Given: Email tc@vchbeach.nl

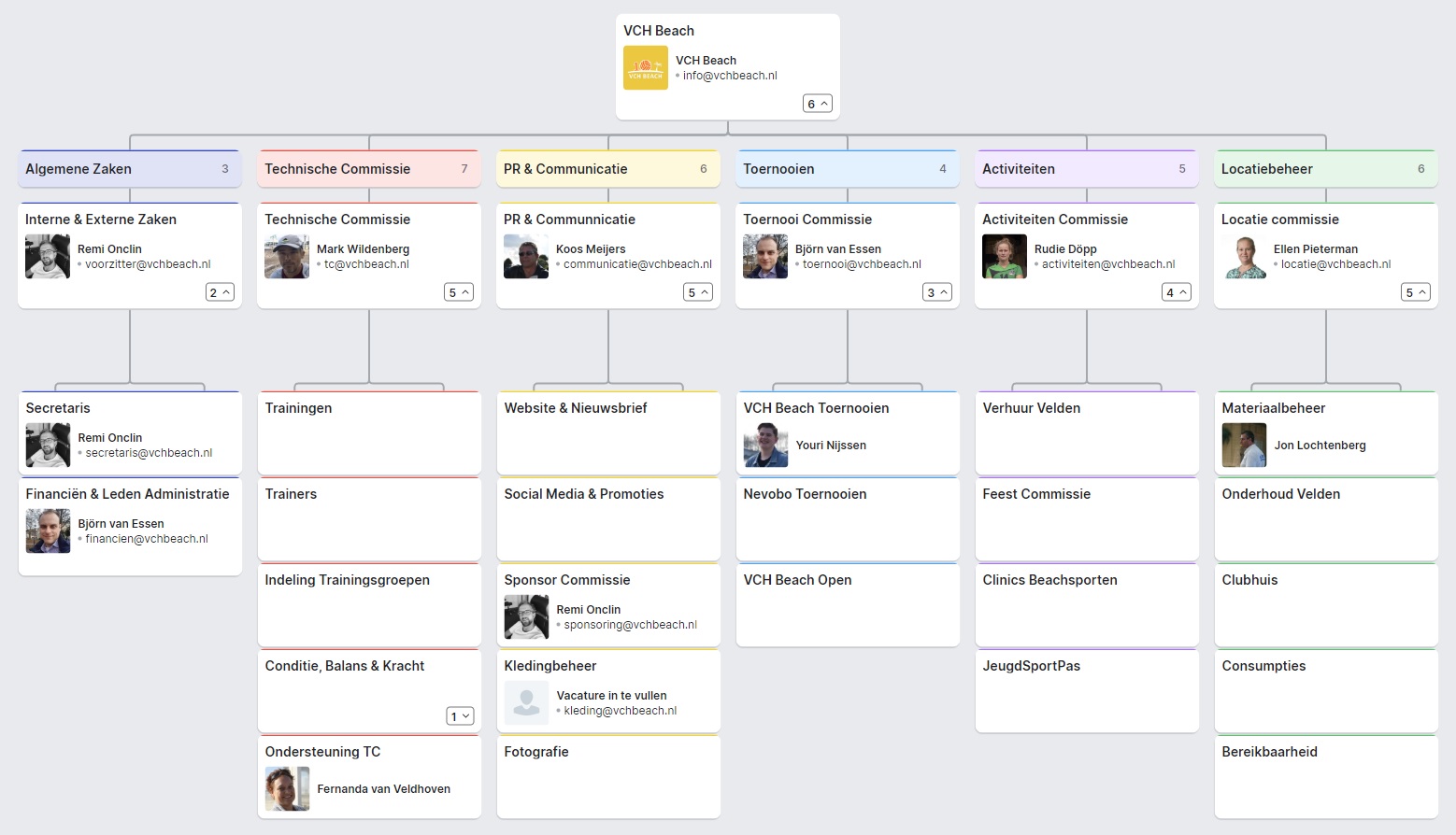Looking at the screenshot, I should tap(366, 264).
